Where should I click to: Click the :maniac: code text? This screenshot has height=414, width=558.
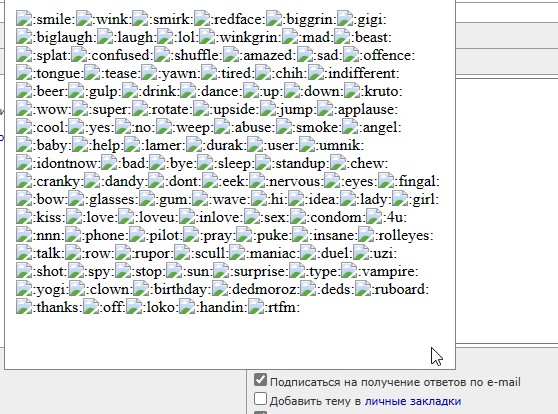273,254
